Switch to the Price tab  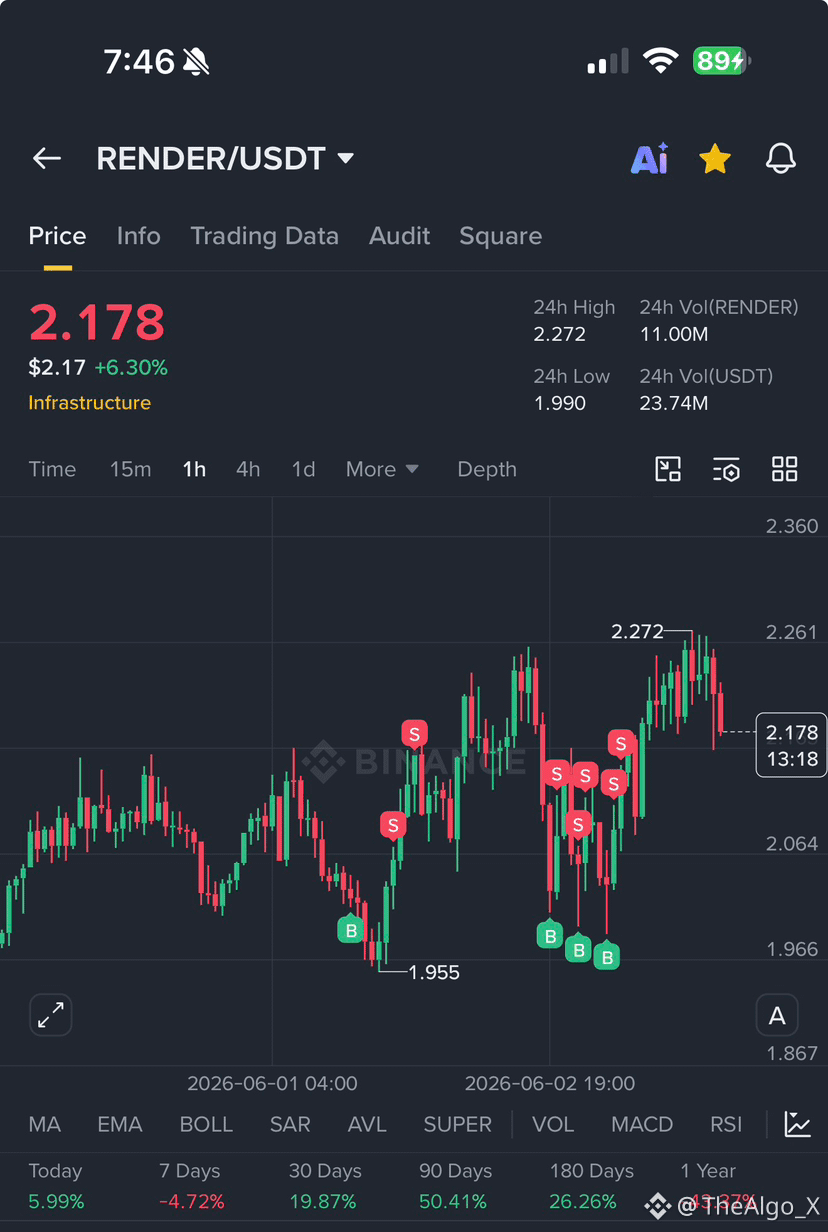click(x=57, y=236)
